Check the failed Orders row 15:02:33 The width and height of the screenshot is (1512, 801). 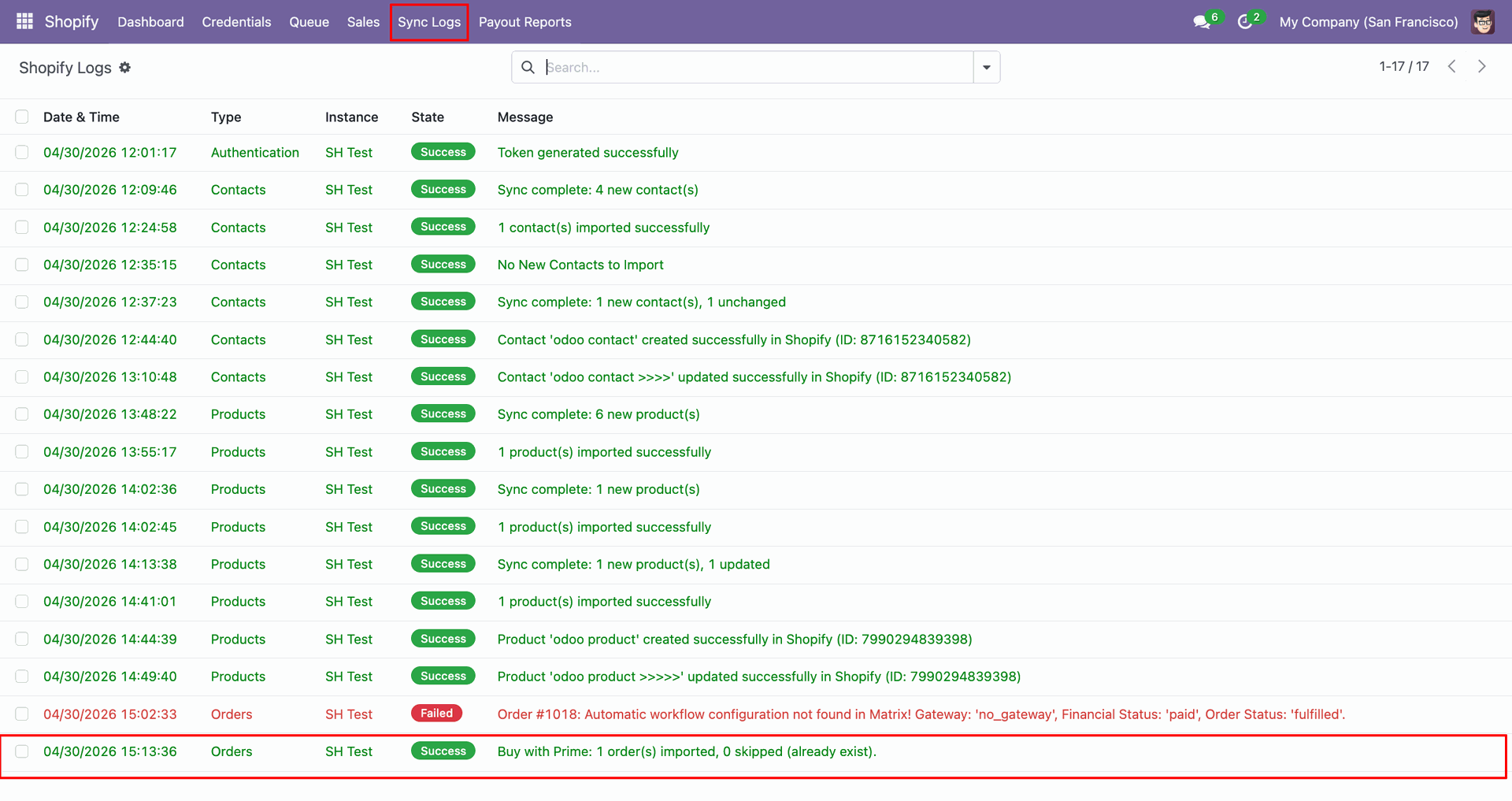pyautogui.click(x=22, y=714)
